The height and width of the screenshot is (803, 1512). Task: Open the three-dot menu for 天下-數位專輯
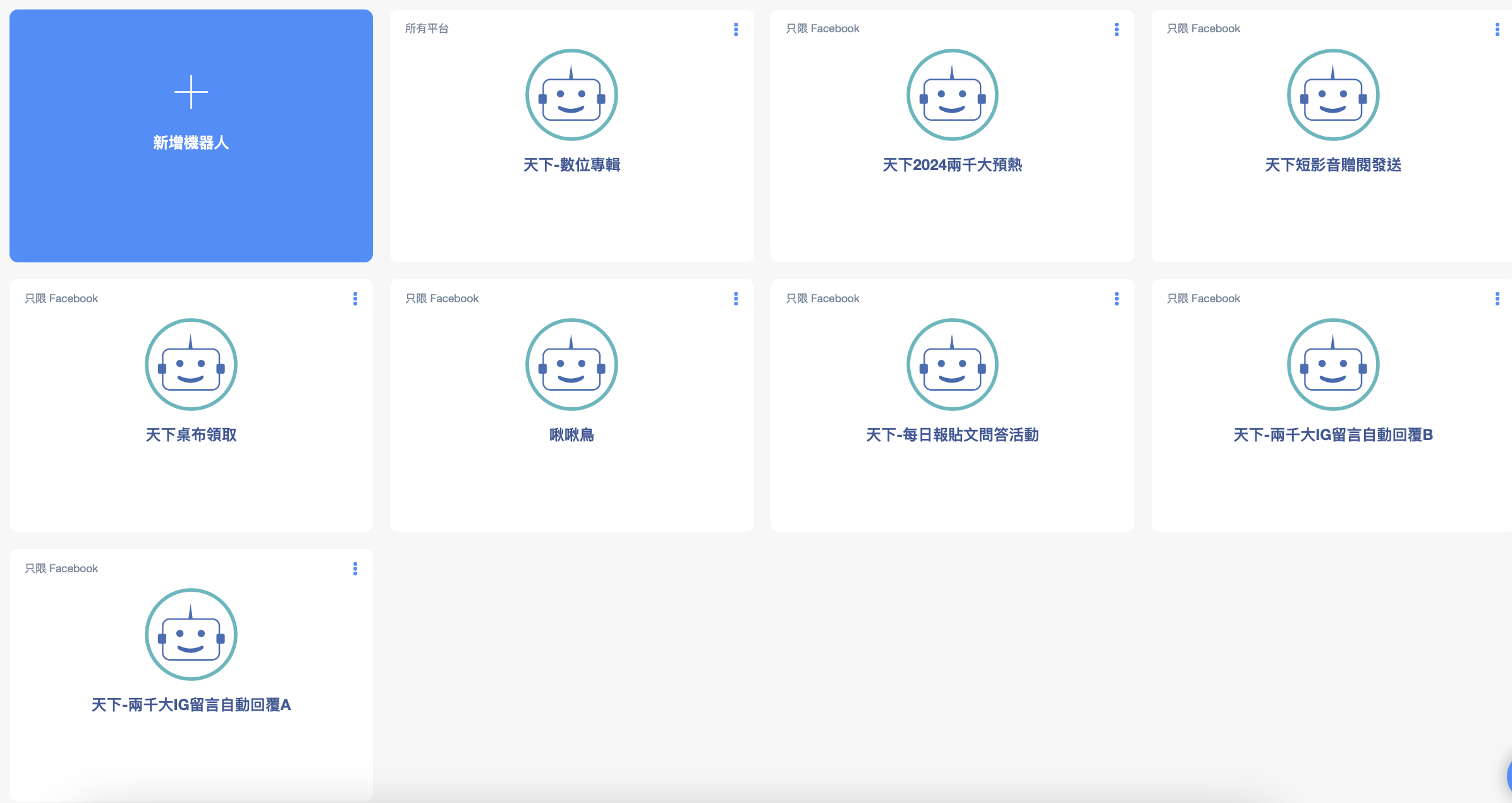tap(736, 29)
